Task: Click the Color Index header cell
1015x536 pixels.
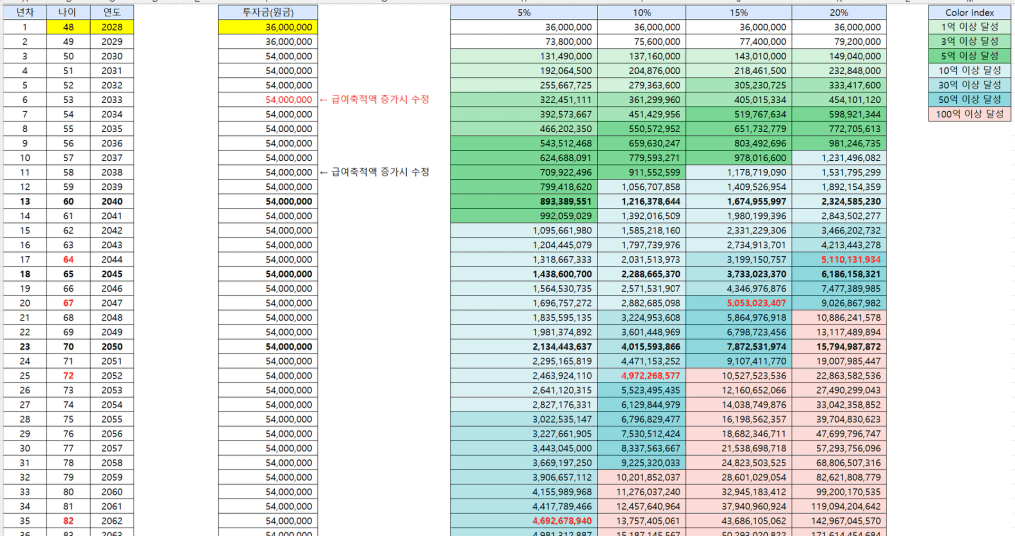Action: [969, 12]
